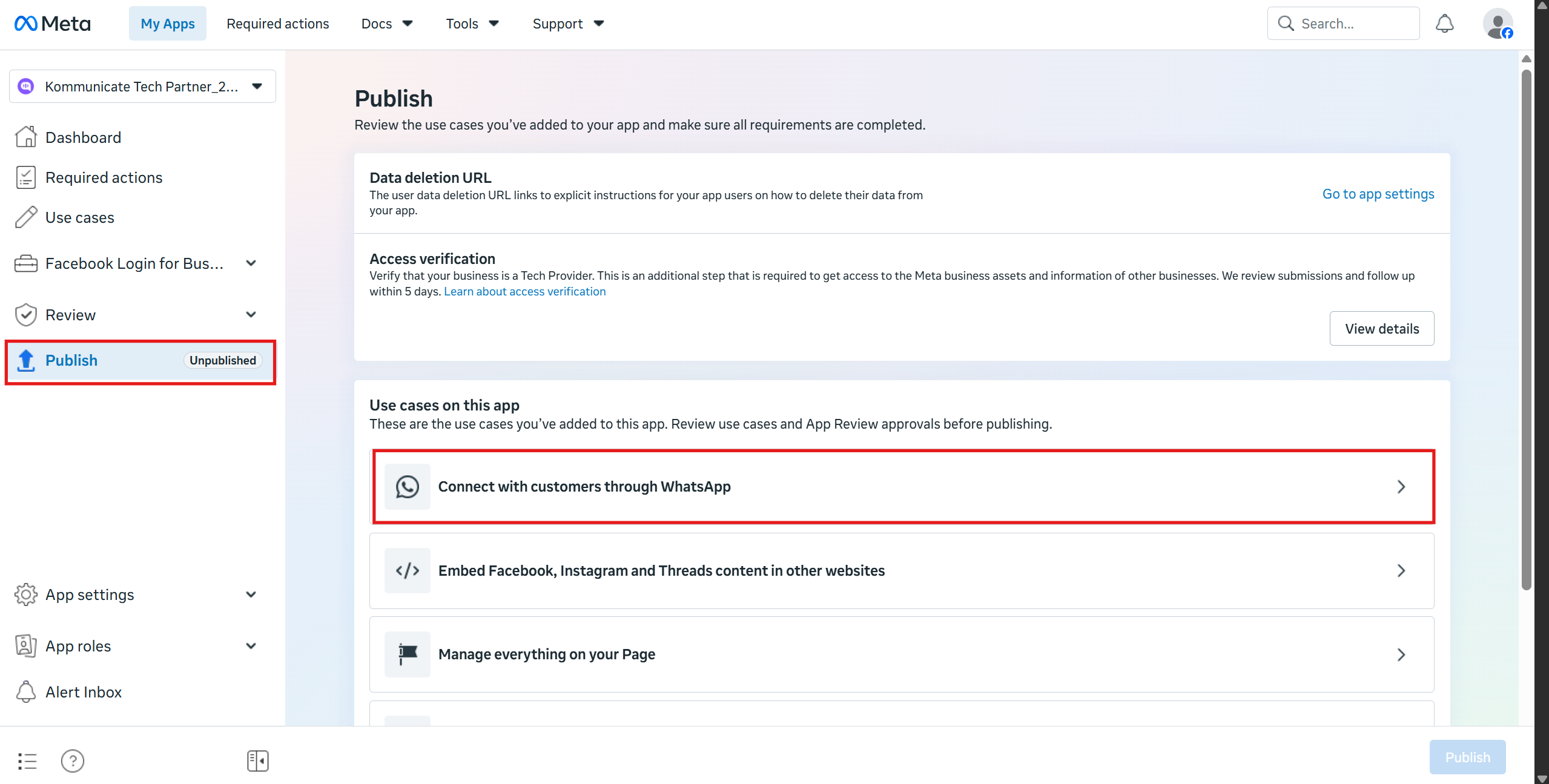This screenshot has width=1549, height=784.
Task: Click the Dashboard house icon
Action: tap(25, 137)
